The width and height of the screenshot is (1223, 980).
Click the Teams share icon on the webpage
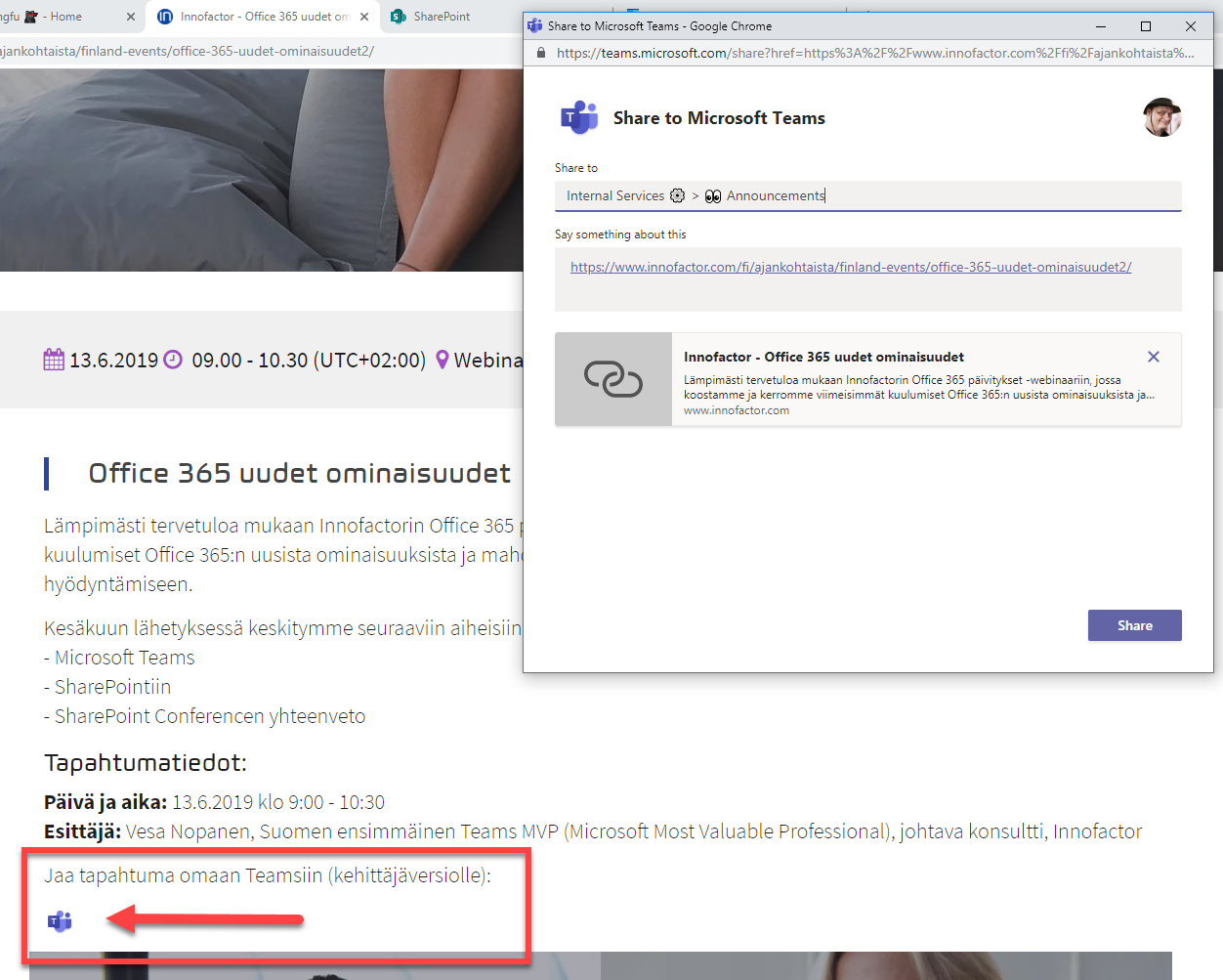[60, 920]
